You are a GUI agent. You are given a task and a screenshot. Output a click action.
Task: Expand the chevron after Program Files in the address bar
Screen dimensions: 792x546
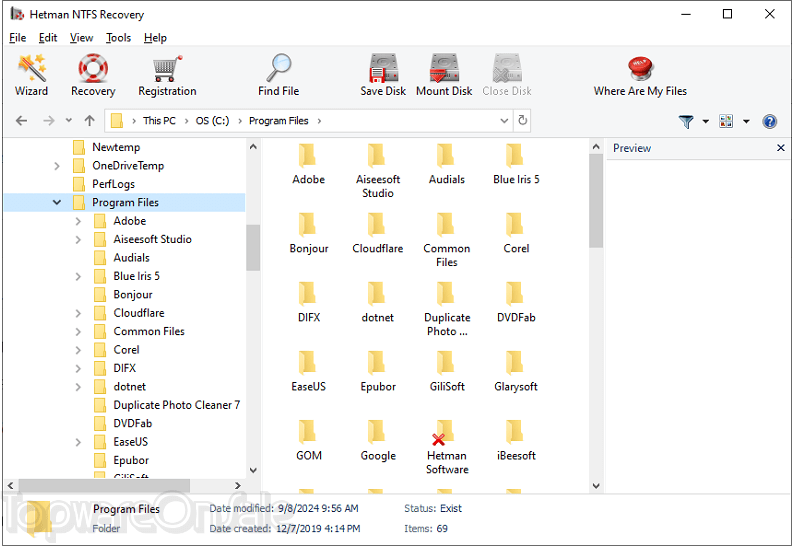(319, 121)
